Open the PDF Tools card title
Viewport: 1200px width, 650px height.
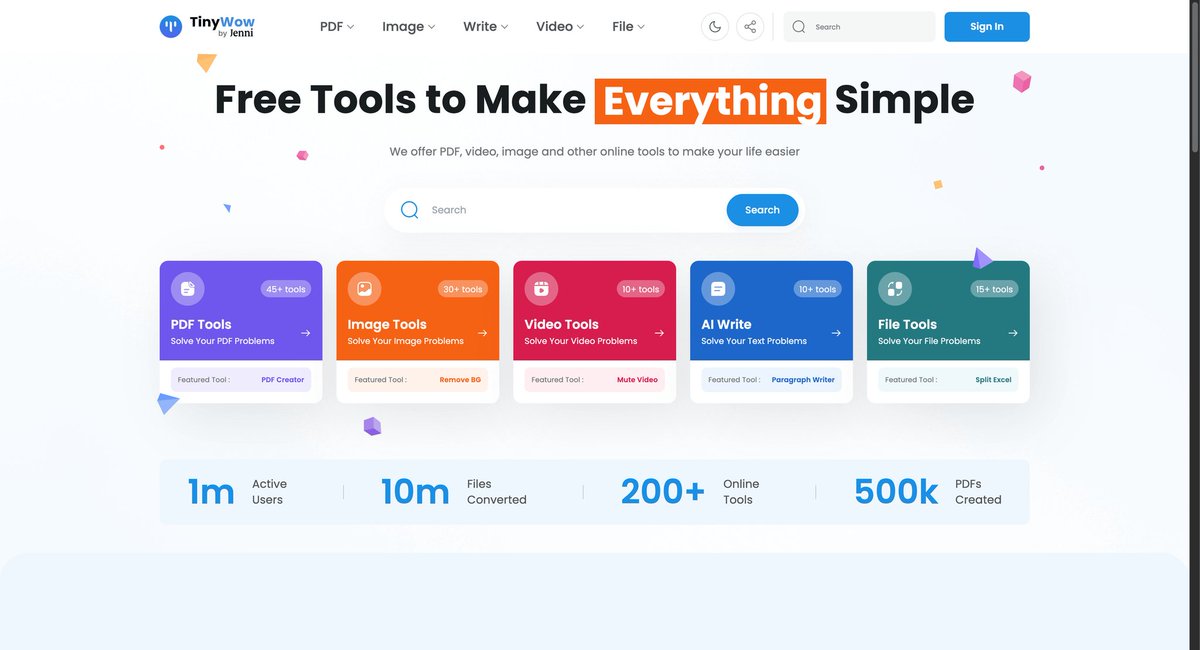(201, 324)
